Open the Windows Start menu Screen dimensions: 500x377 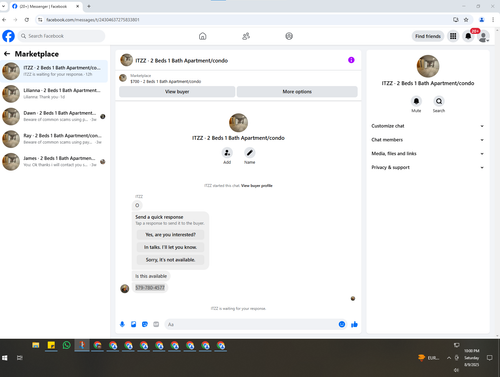[x=5, y=358]
